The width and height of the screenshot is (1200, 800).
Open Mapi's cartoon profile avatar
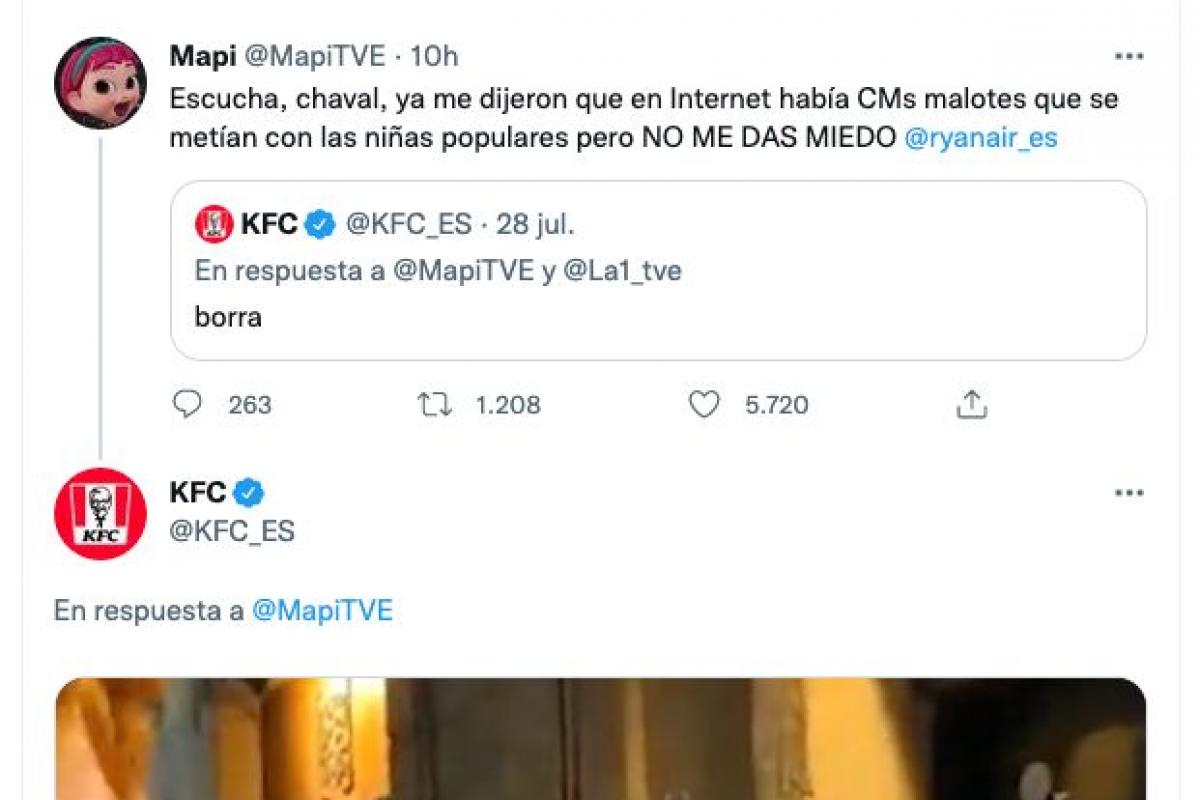(100, 83)
